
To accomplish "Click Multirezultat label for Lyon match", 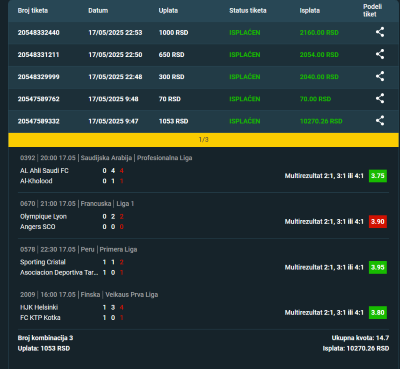I will point(324,222).
